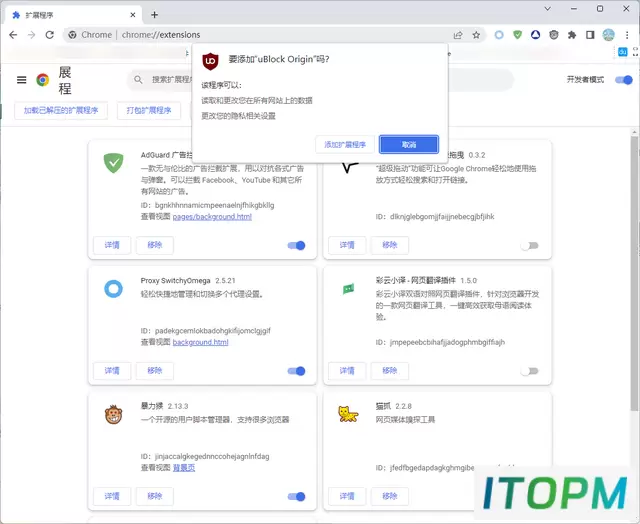This screenshot has height=524, width=640.
Task: Remove the cat-grab 2.2.8 extension
Action: click(390, 496)
